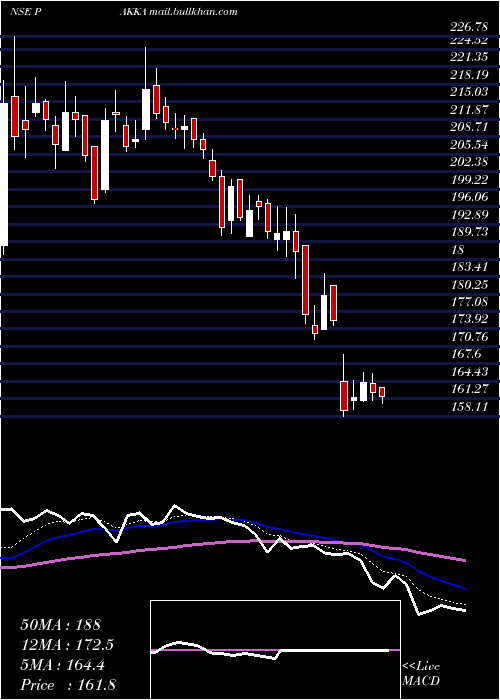This screenshot has width=500, height=700.
Task: Click the 215.03 price level label
Action: click(469, 92)
